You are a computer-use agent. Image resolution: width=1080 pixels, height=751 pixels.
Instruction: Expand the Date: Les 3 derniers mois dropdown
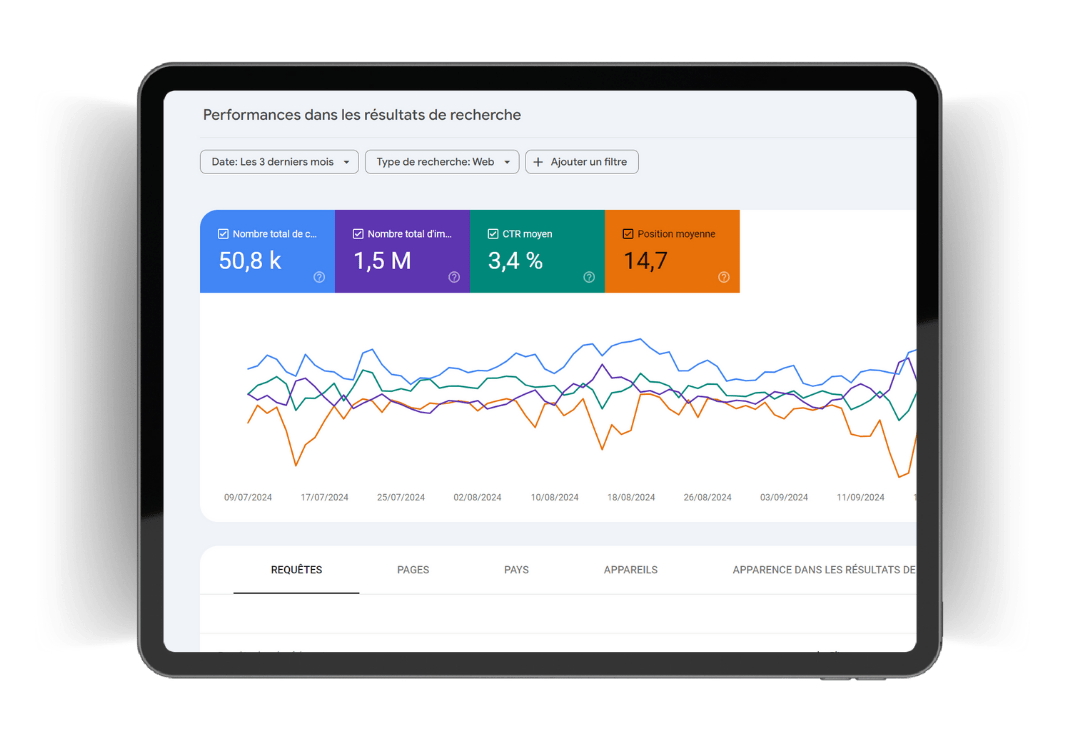[x=279, y=162]
